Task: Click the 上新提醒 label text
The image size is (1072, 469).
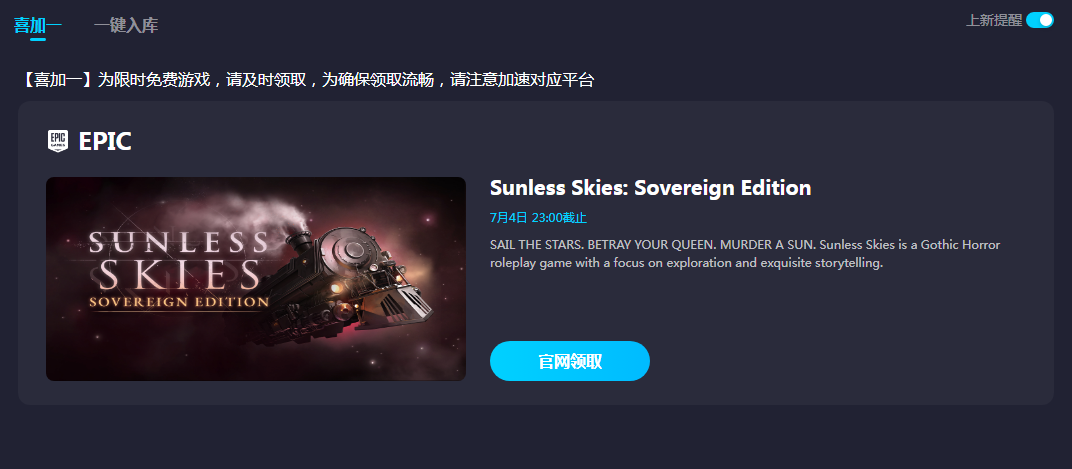Action: pos(994,21)
